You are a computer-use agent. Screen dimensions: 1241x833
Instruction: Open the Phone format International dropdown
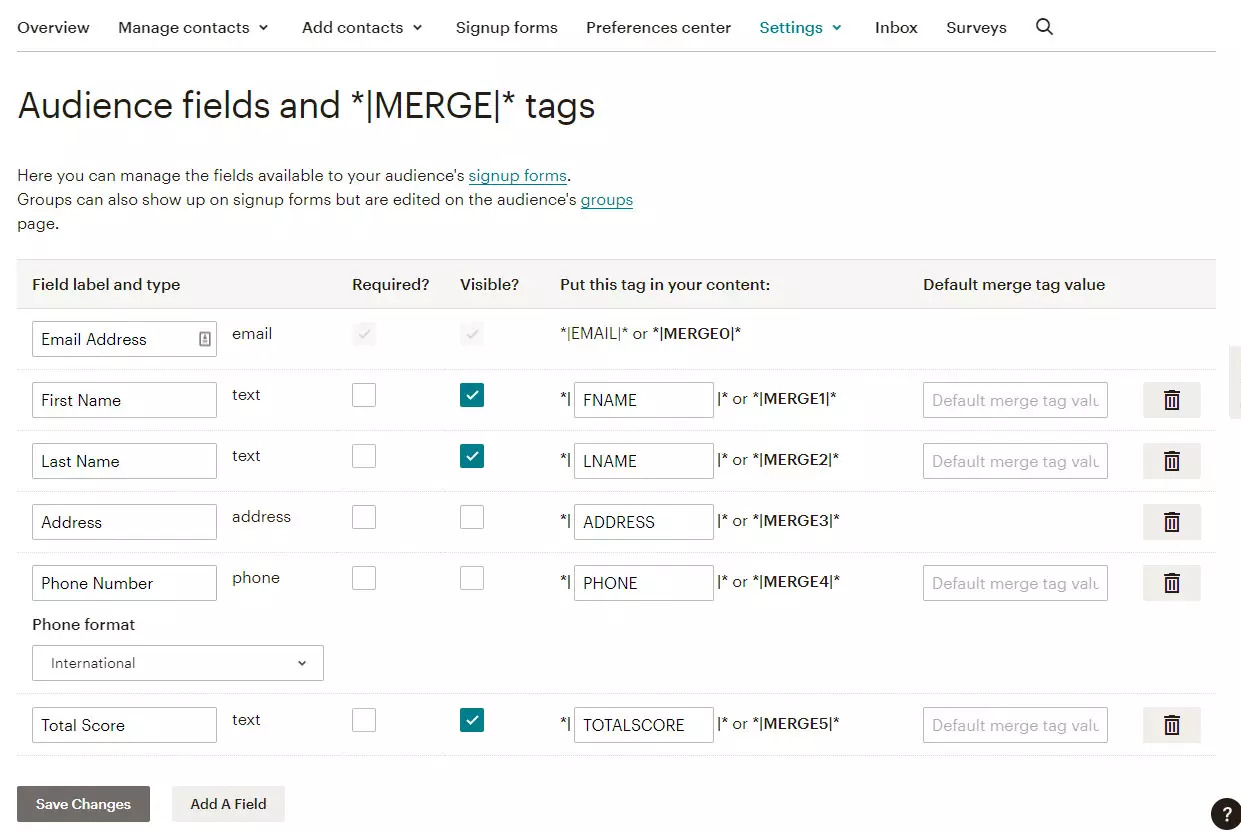[178, 663]
